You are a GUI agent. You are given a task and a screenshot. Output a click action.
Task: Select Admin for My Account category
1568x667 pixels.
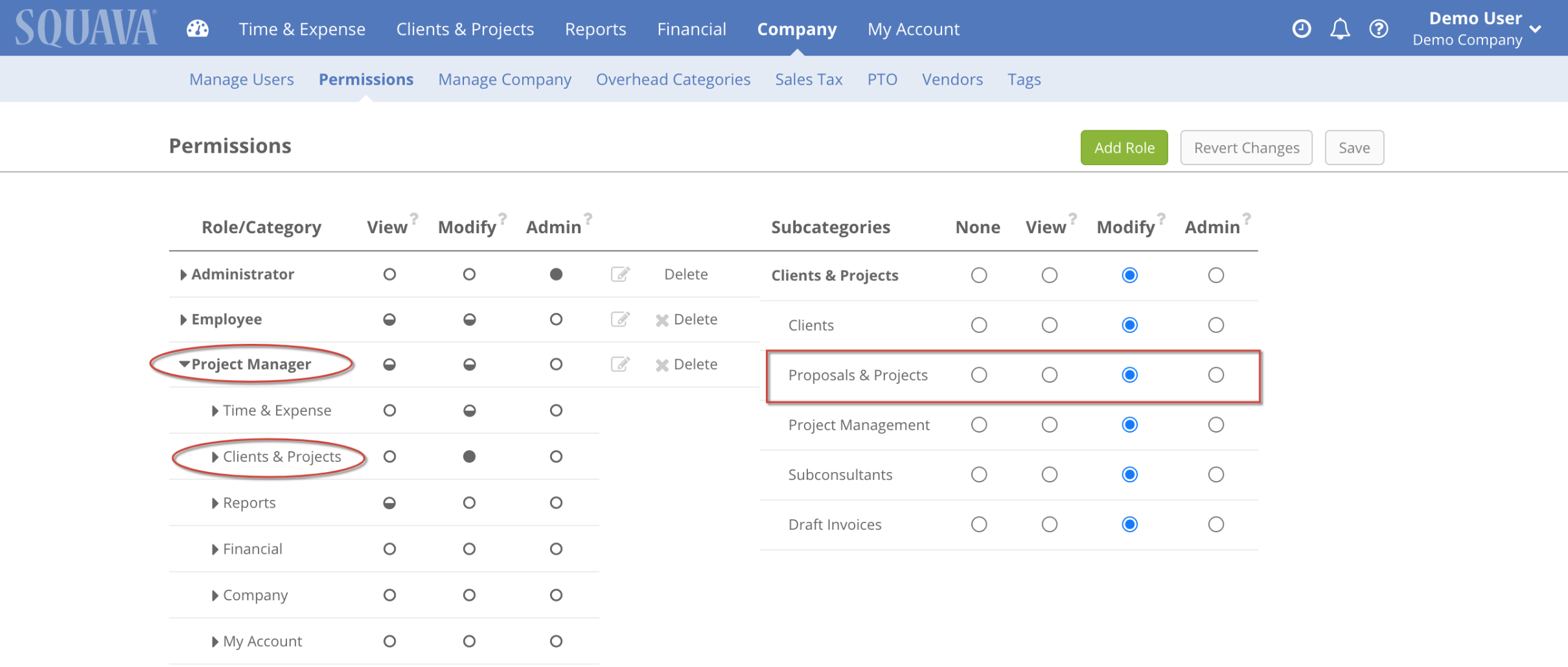coord(556,641)
